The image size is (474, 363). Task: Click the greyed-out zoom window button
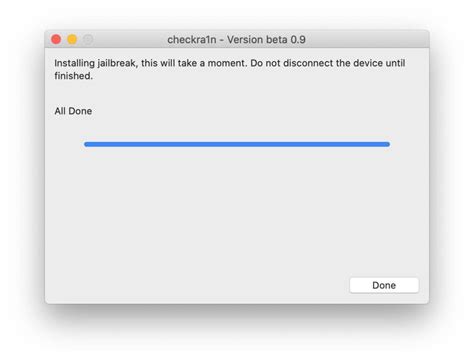88,39
